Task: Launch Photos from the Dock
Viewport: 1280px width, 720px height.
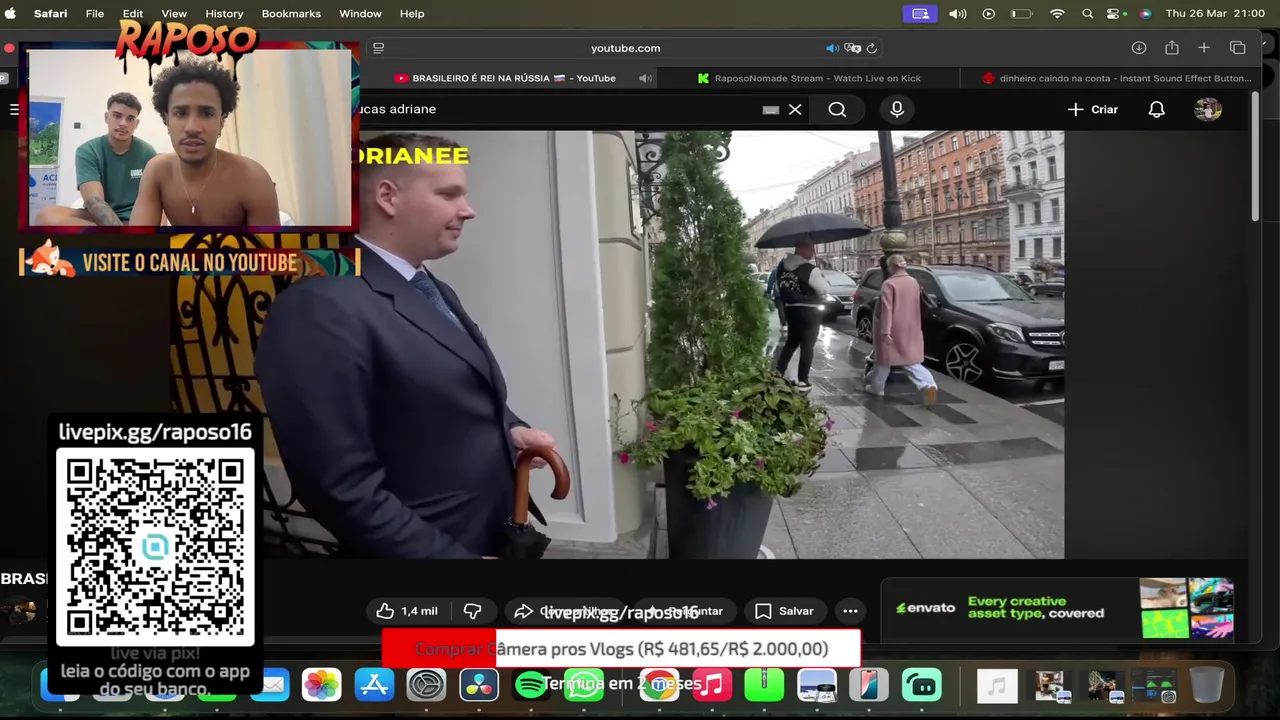Action: [322, 685]
